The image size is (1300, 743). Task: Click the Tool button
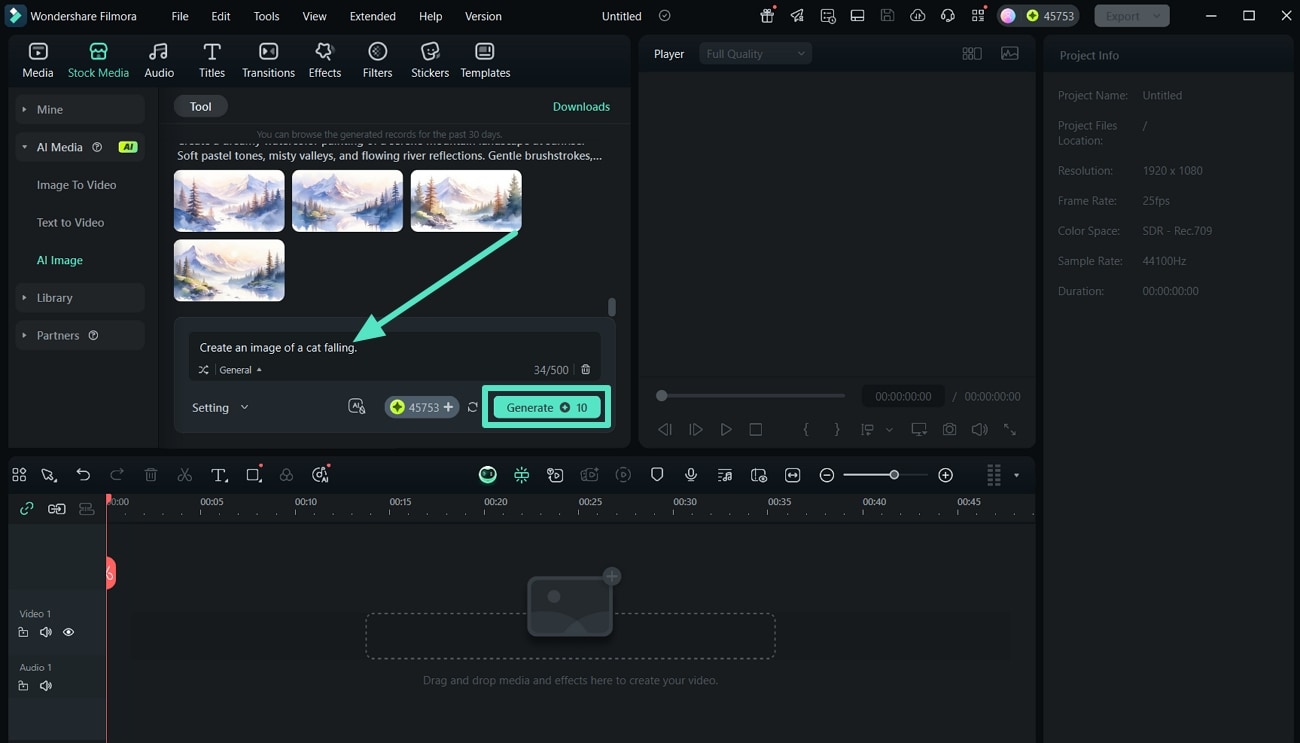coord(201,106)
